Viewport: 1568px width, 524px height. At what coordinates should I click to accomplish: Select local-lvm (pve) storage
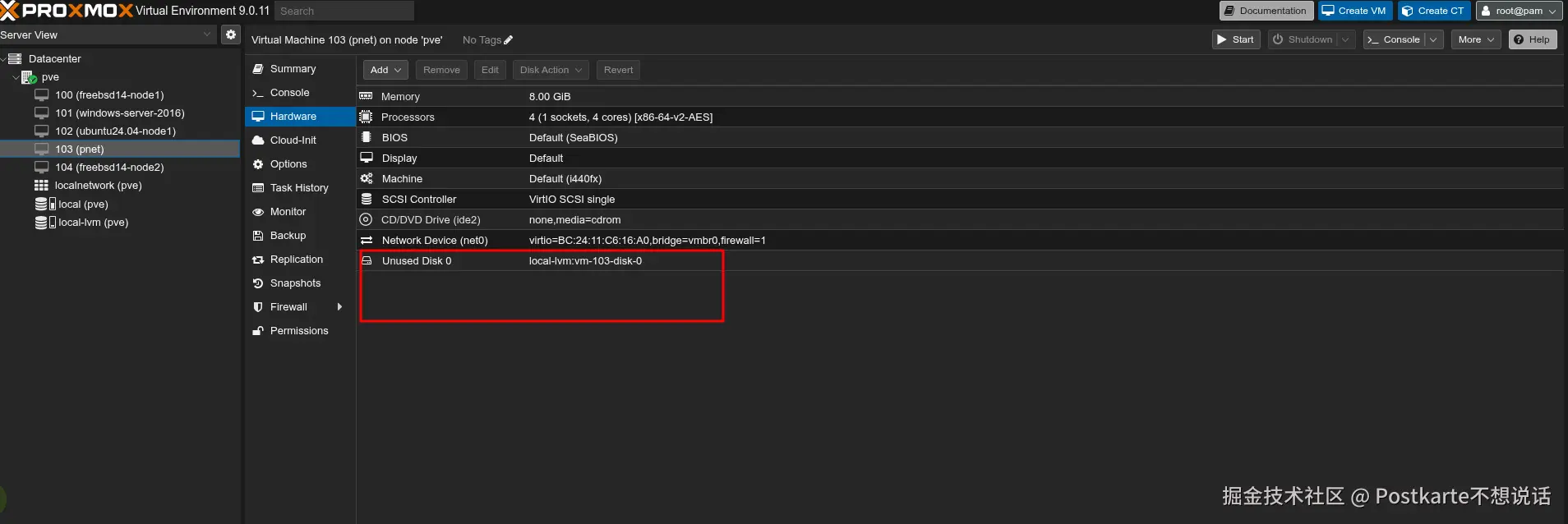pos(93,223)
